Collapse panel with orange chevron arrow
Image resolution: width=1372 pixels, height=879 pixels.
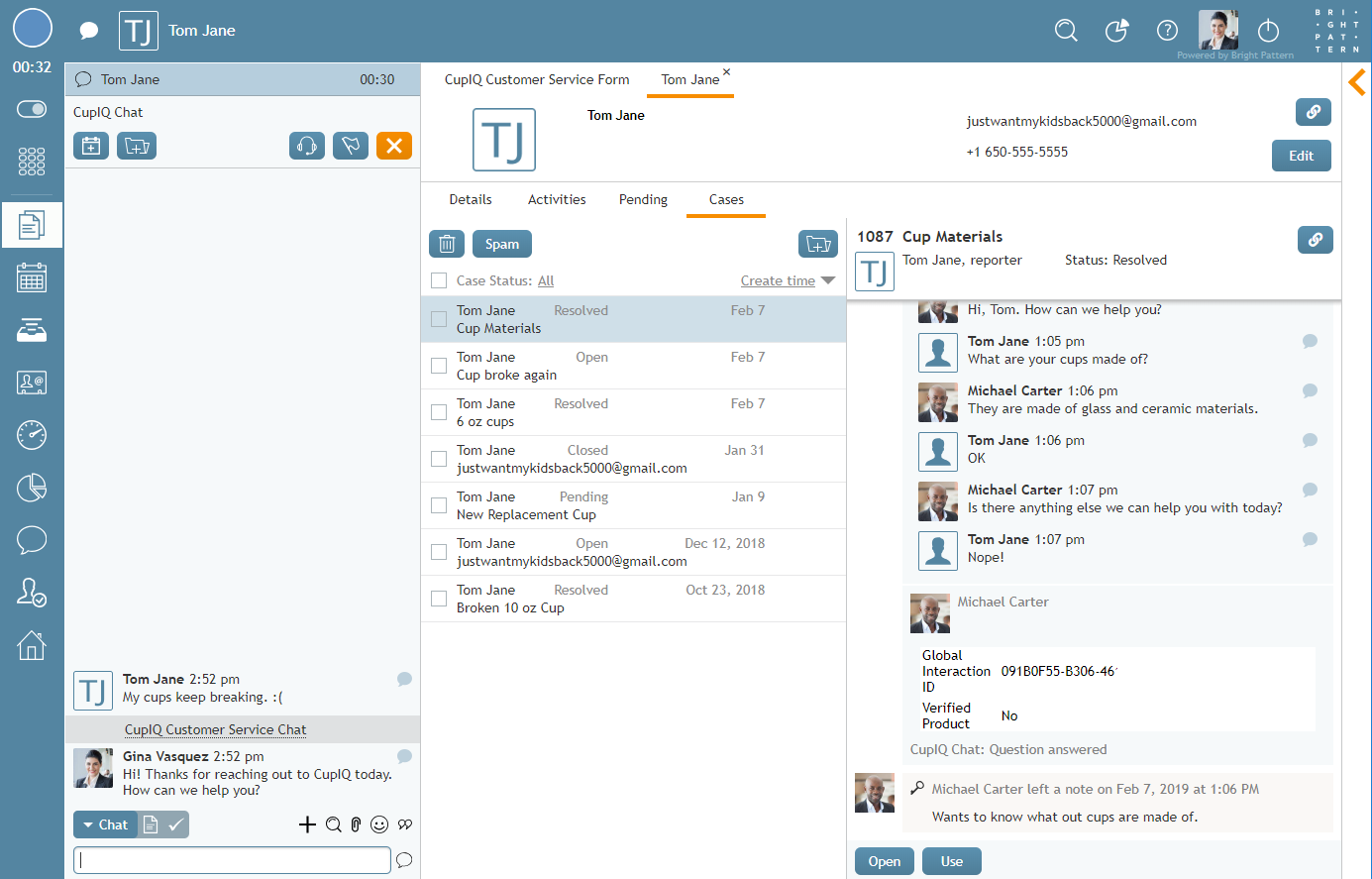(1357, 82)
